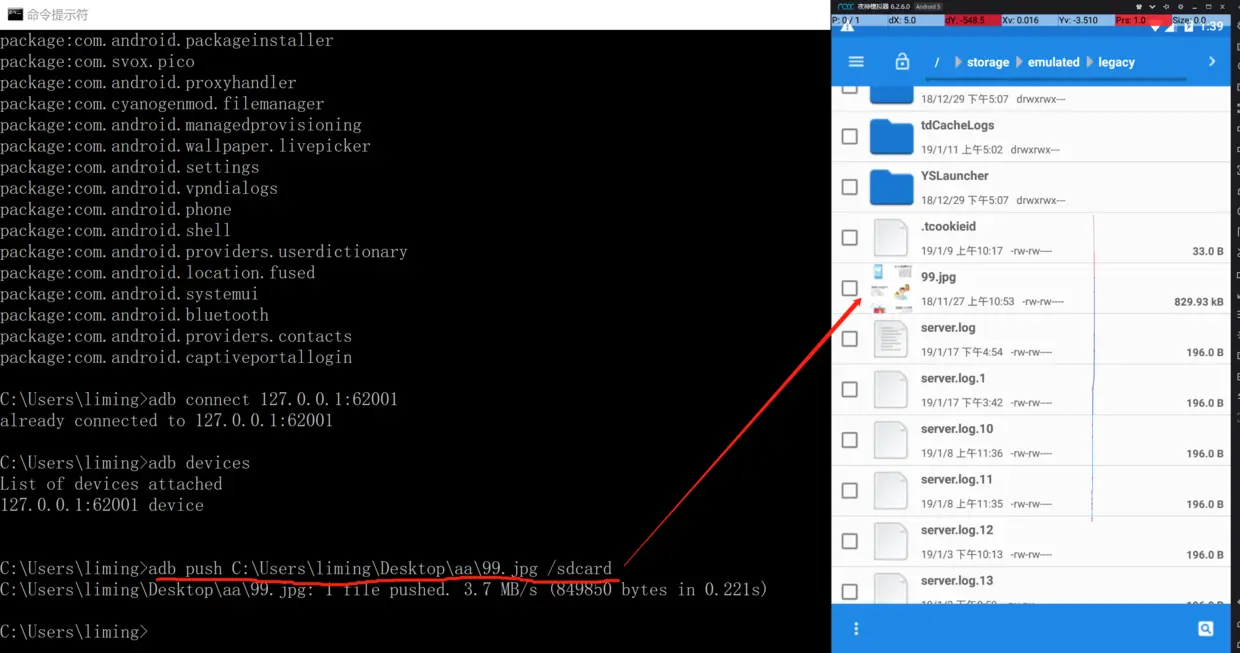Tap the server.log file name
This screenshot has height=653, width=1240.
coord(948,327)
